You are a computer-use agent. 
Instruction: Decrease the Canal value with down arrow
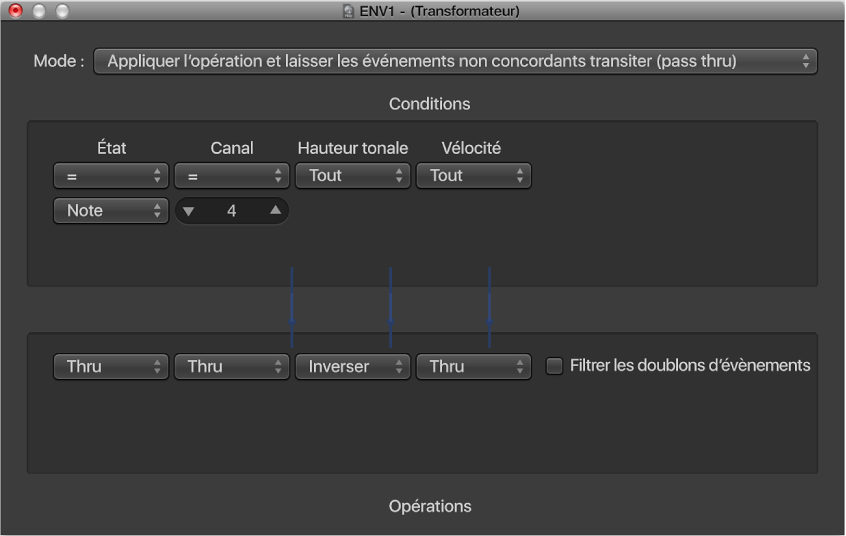[x=190, y=211]
